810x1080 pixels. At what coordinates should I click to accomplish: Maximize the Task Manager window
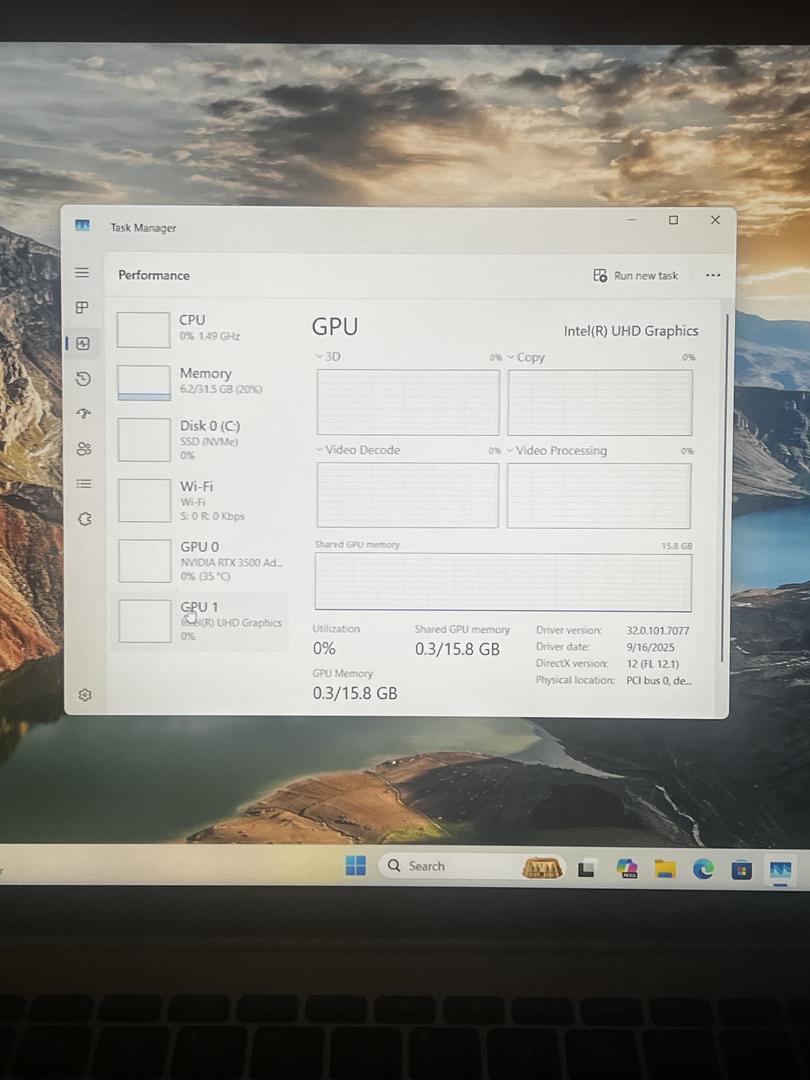pyautogui.click(x=673, y=220)
